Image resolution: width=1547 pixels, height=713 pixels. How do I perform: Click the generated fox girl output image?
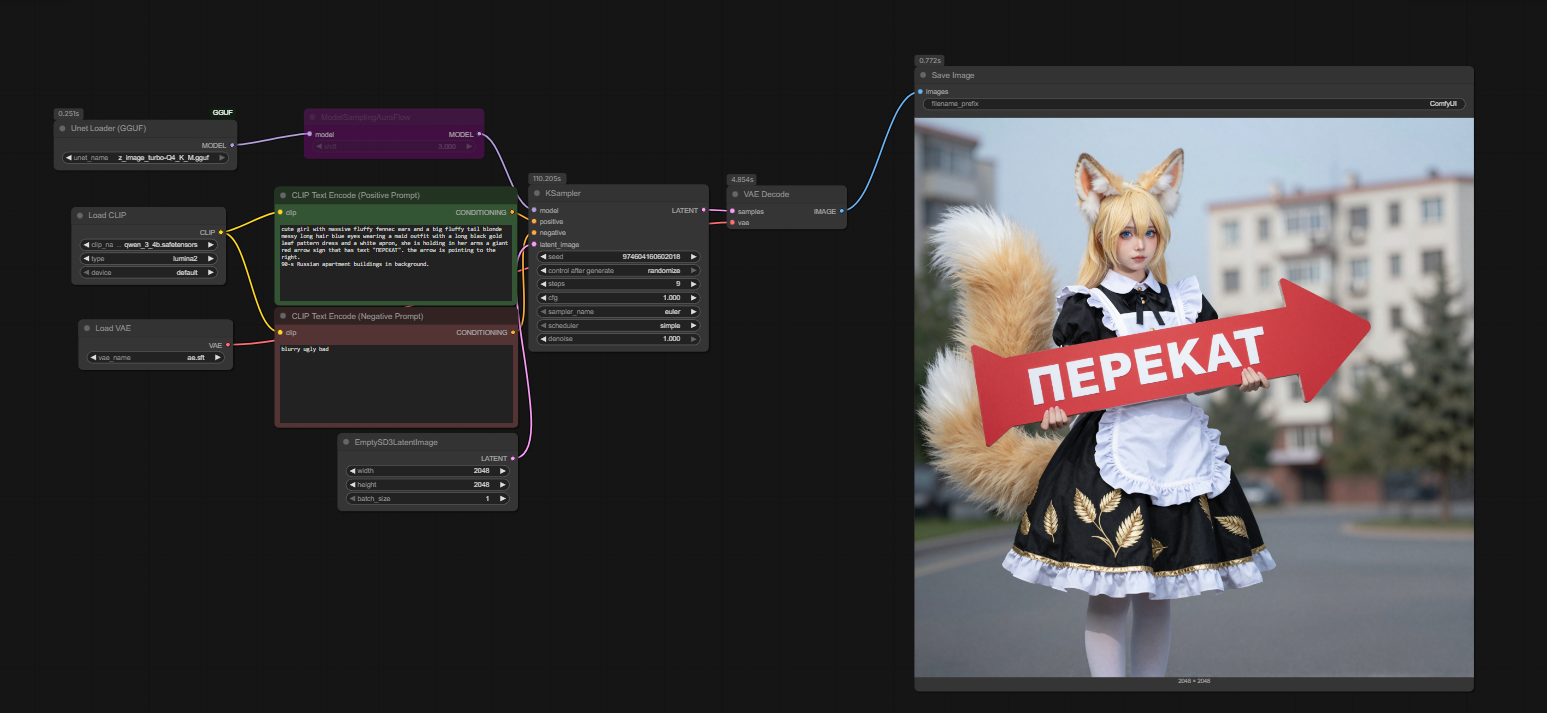pos(1194,397)
